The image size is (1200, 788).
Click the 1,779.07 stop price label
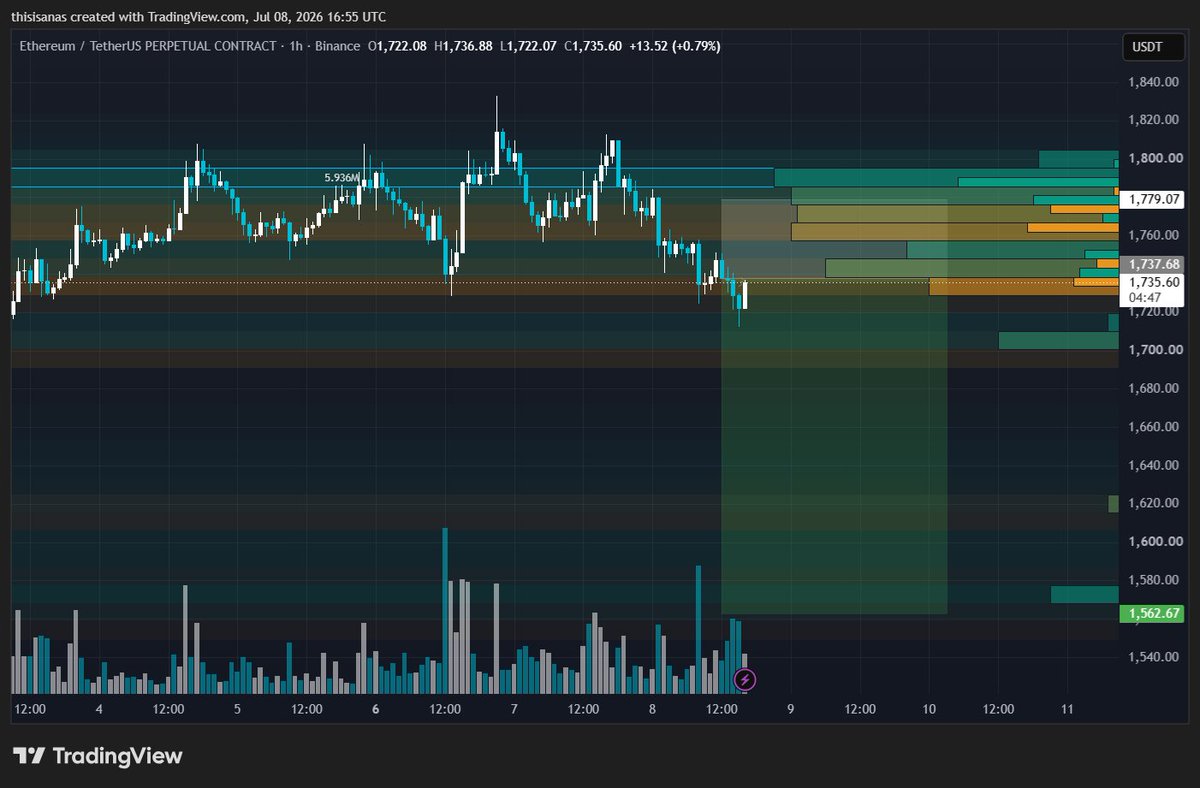[1155, 199]
